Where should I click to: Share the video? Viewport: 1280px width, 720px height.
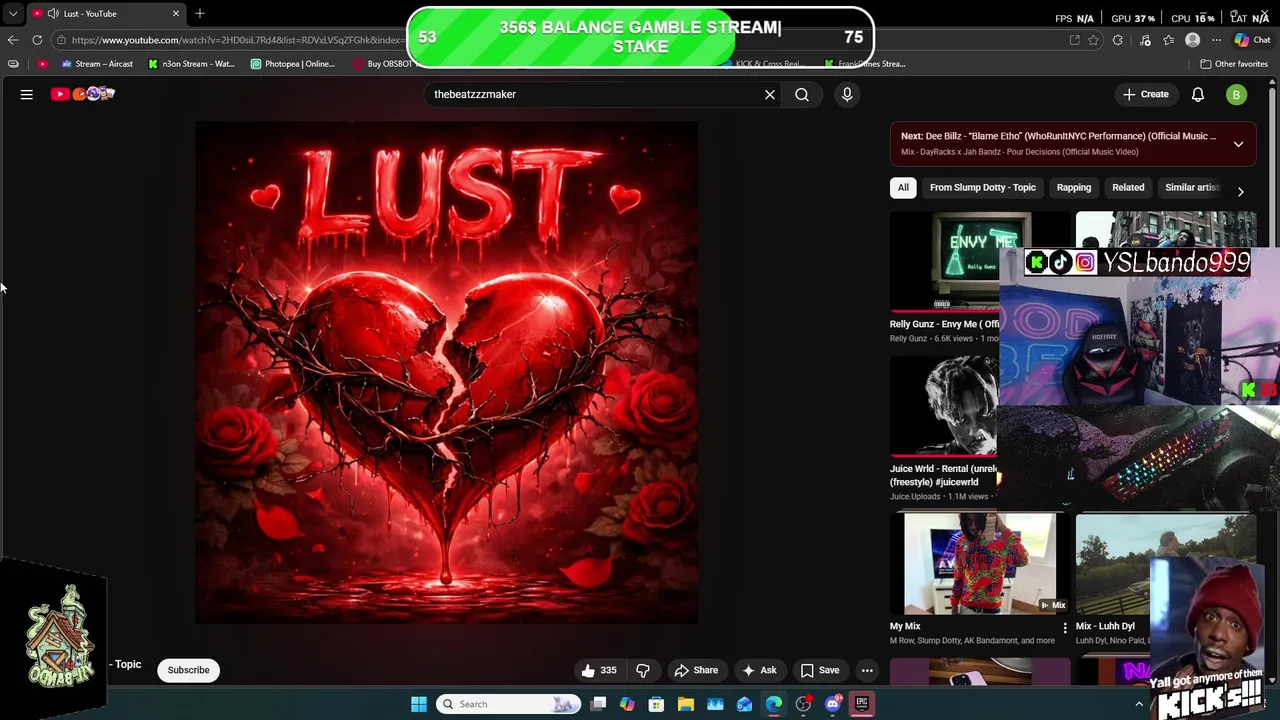point(696,670)
